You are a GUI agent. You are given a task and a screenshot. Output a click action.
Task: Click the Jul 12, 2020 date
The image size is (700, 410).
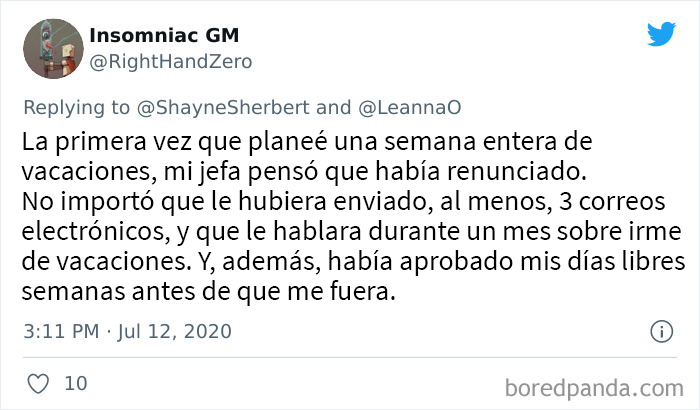click(x=175, y=331)
